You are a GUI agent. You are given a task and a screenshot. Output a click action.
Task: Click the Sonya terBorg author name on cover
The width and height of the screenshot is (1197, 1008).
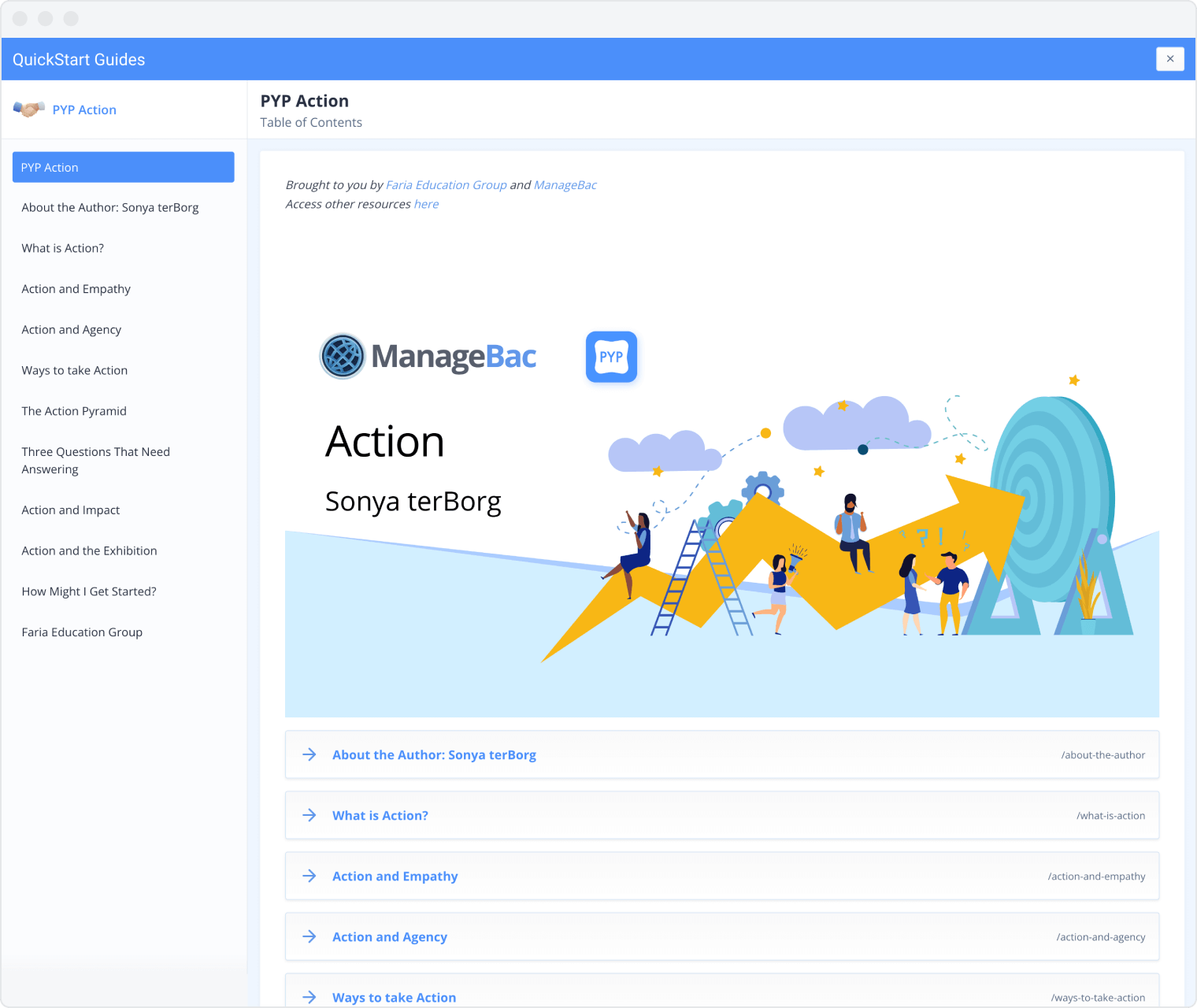[x=413, y=502]
